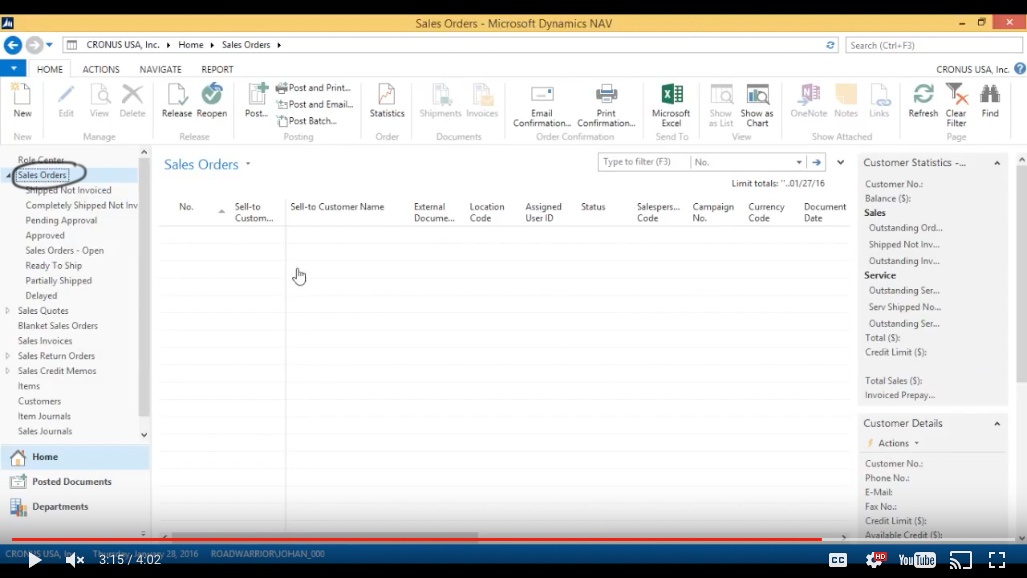
Task: Open the Sales Orders title dropdown
Action: coord(248,164)
